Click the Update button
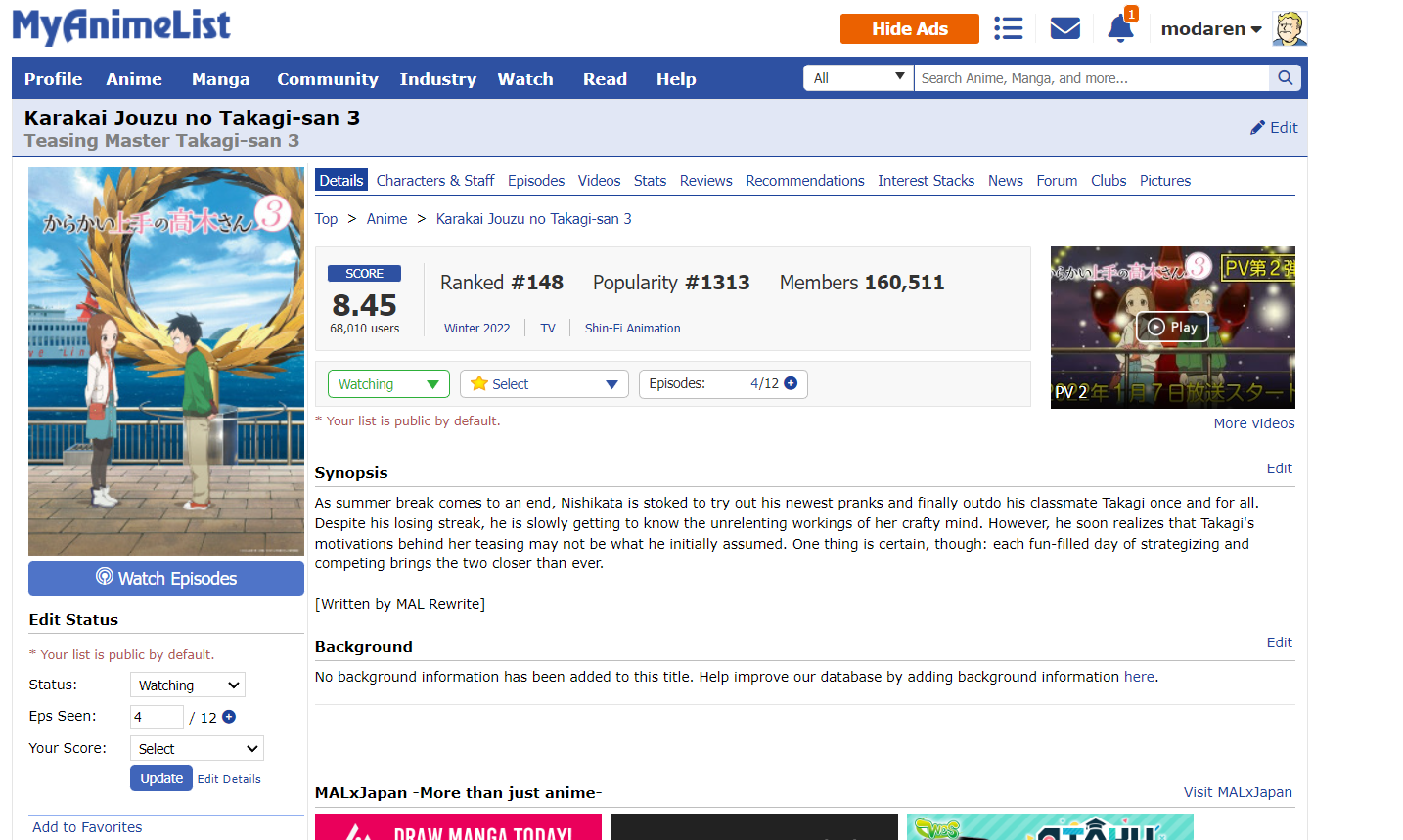The width and height of the screenshot is (1403, 840). [161, 778]
